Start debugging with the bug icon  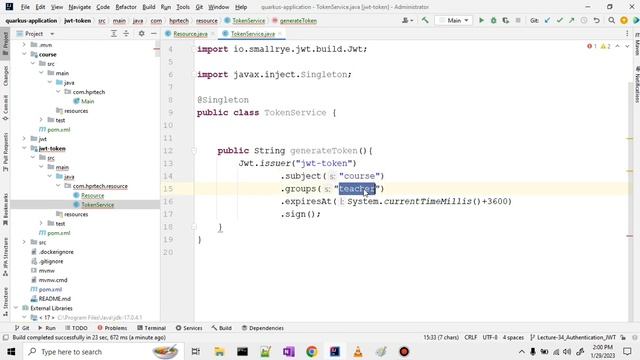pos(493,20)
